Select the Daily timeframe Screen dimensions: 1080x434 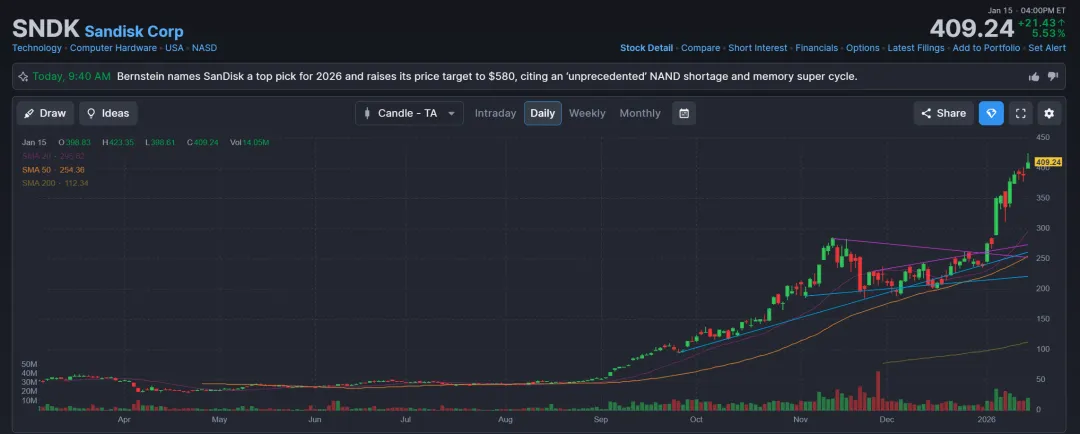click(543, 114)
